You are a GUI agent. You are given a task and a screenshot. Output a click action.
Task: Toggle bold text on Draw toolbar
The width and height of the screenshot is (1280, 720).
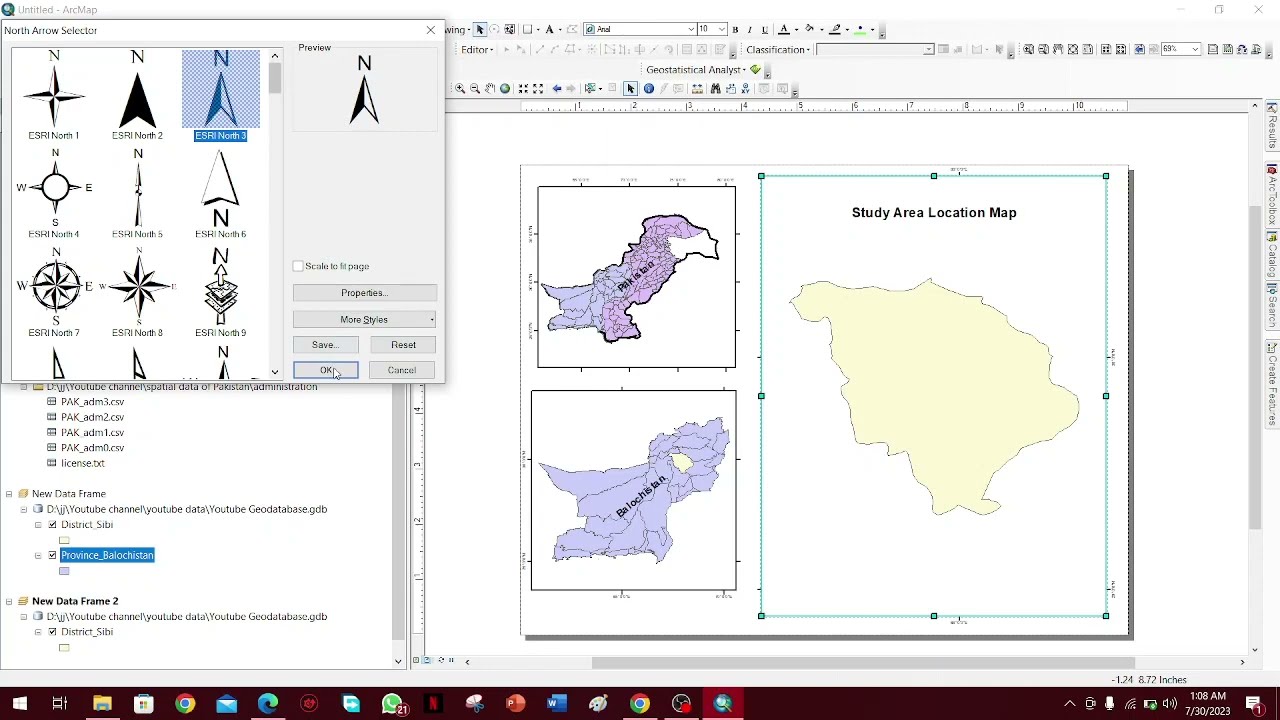coord(735,30)
